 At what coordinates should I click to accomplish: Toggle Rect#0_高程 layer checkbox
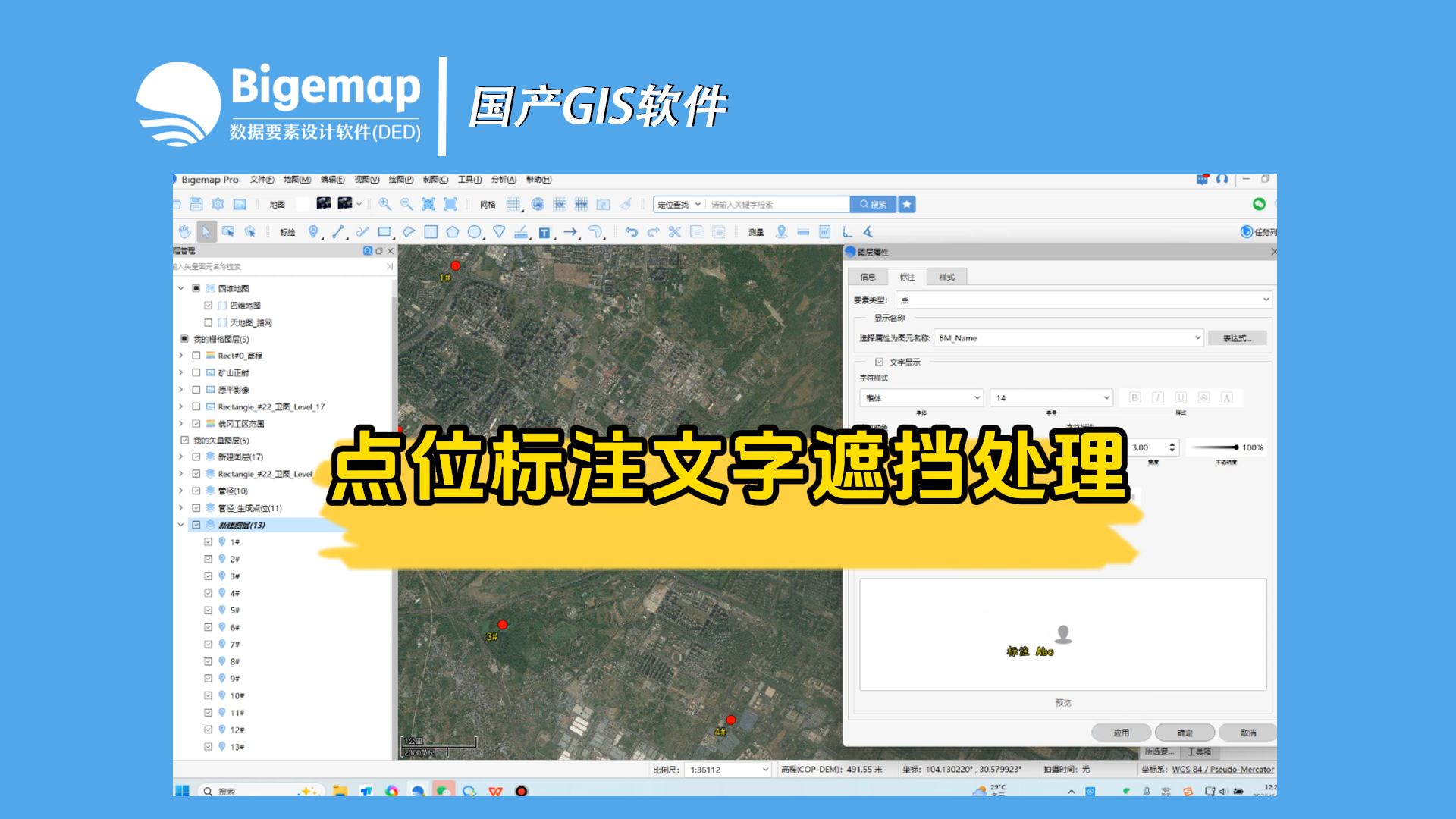[196, 356]
